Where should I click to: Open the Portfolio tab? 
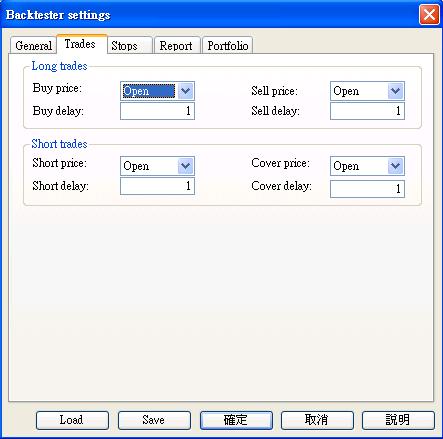point(228,45)
